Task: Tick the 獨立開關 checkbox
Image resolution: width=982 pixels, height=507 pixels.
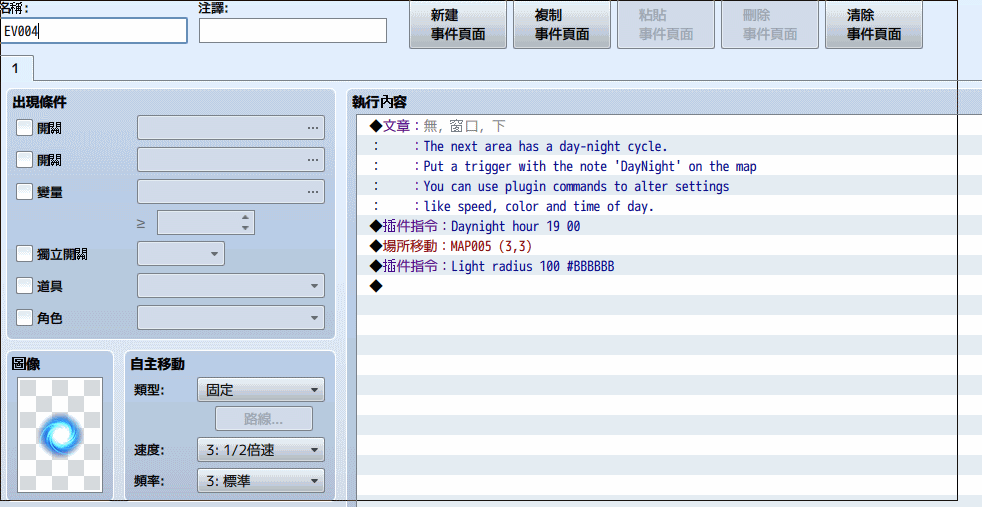Action: [x=24, y=254]
